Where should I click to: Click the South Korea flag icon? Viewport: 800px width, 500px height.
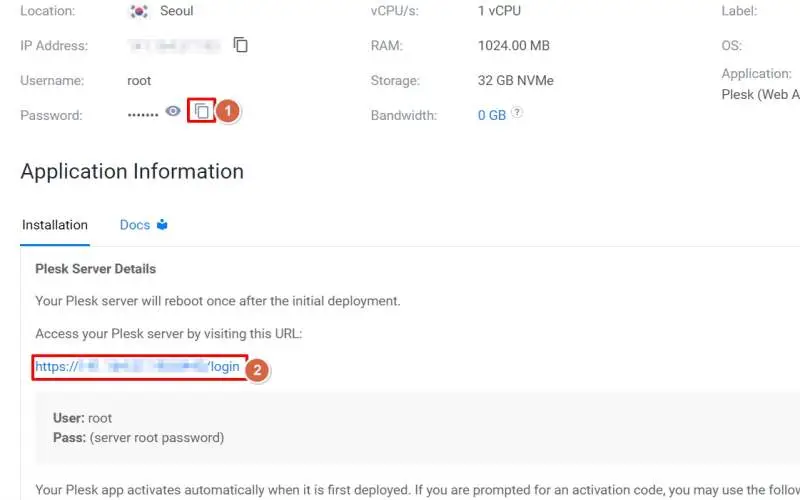tap(139, 12)
